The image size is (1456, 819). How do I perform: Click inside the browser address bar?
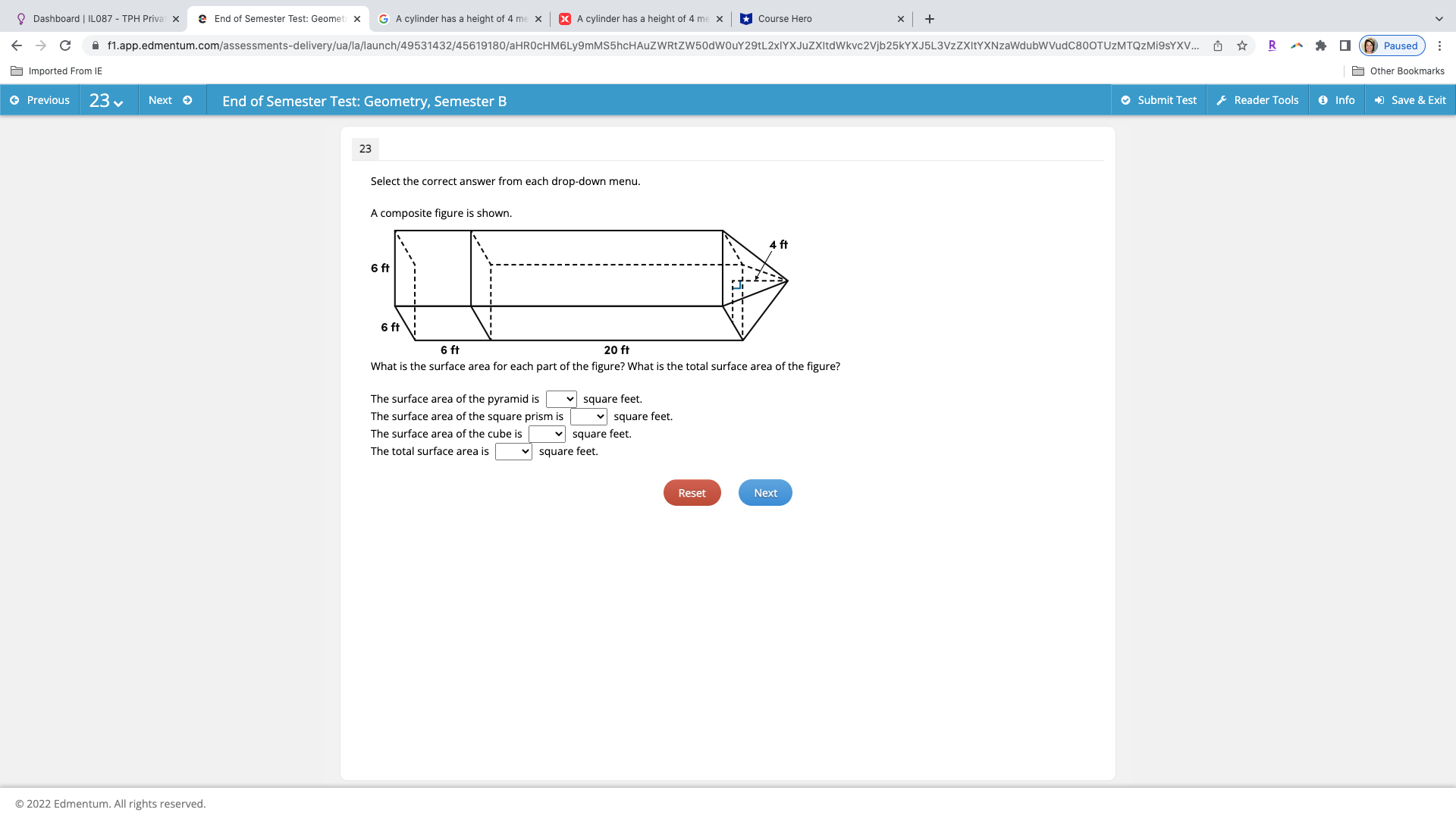pyautogui.click(x=607, y=45)
